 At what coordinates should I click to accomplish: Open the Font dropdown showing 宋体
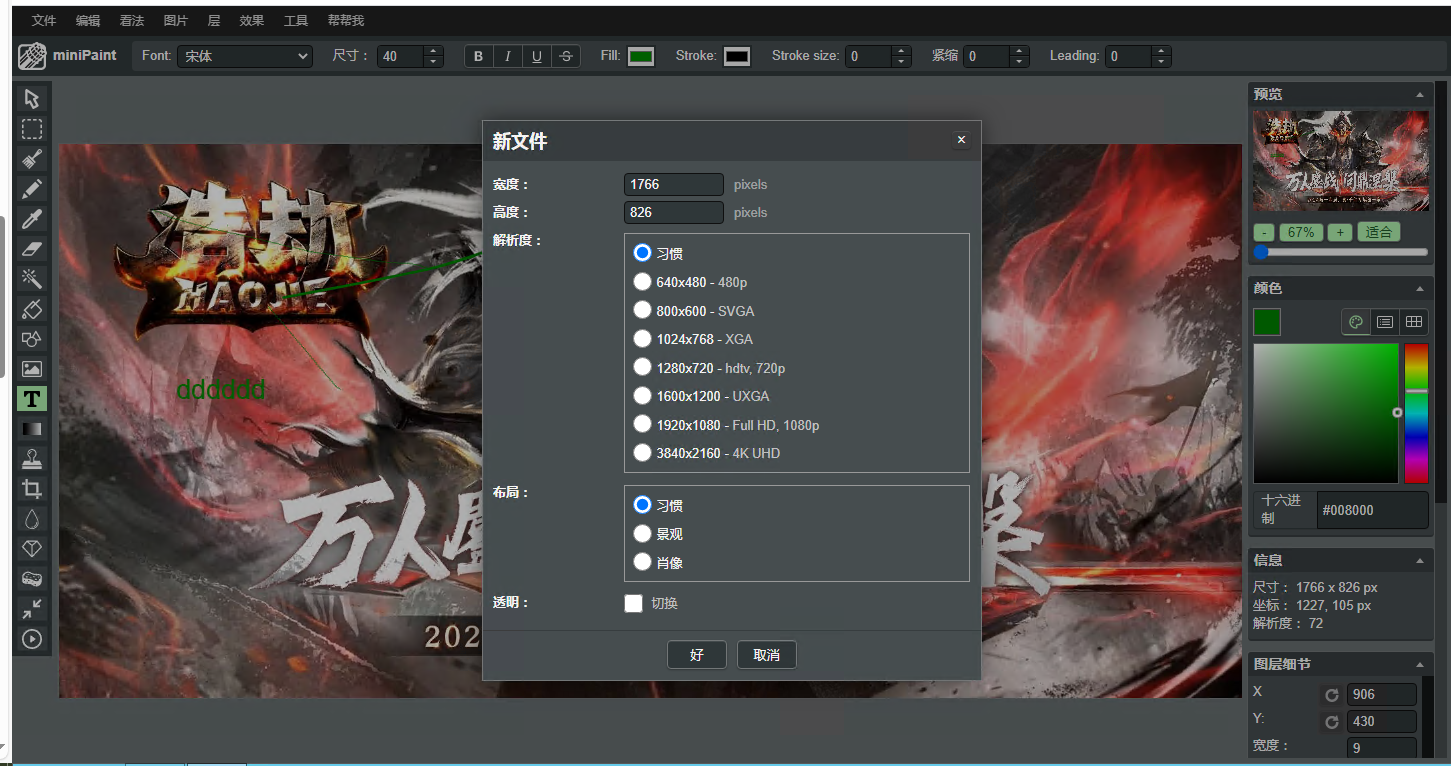point(245,56)
